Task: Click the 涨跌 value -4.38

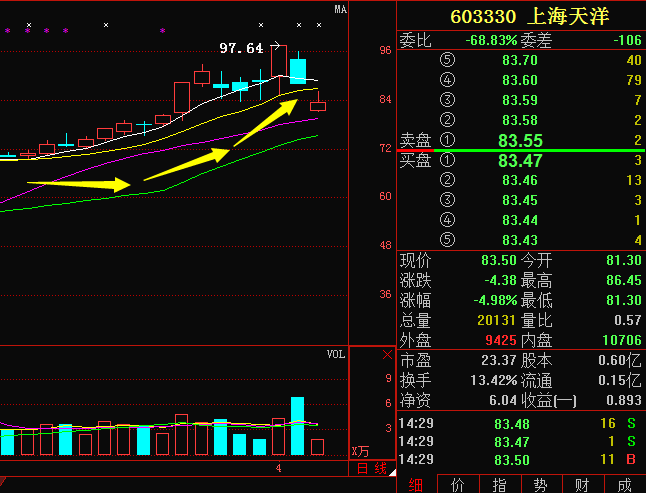Action: tap(501, 280)
